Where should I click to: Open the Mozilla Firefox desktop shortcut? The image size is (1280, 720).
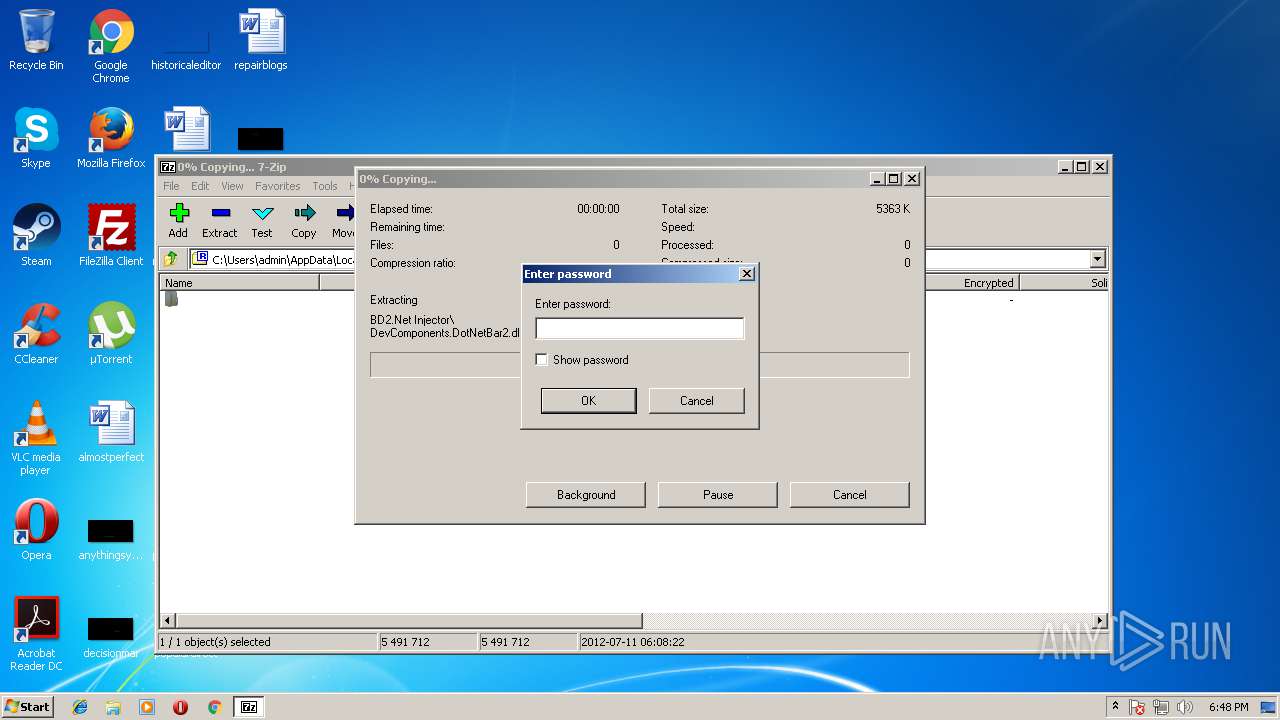pos(111,139)
